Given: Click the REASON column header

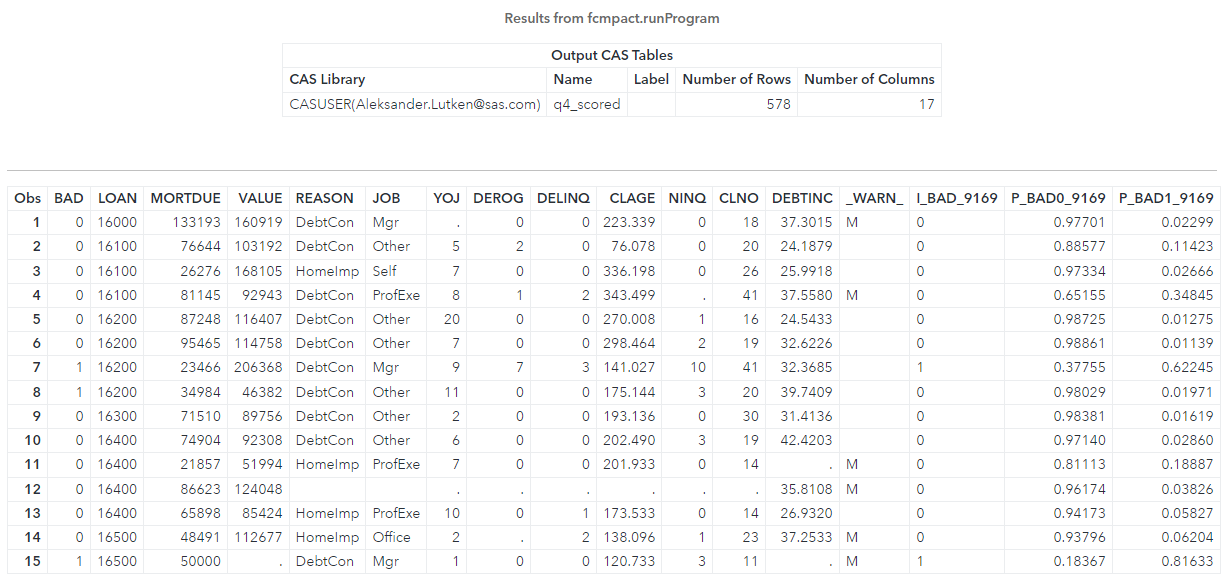Looking at the screenshot, I should tap(324, 198).
